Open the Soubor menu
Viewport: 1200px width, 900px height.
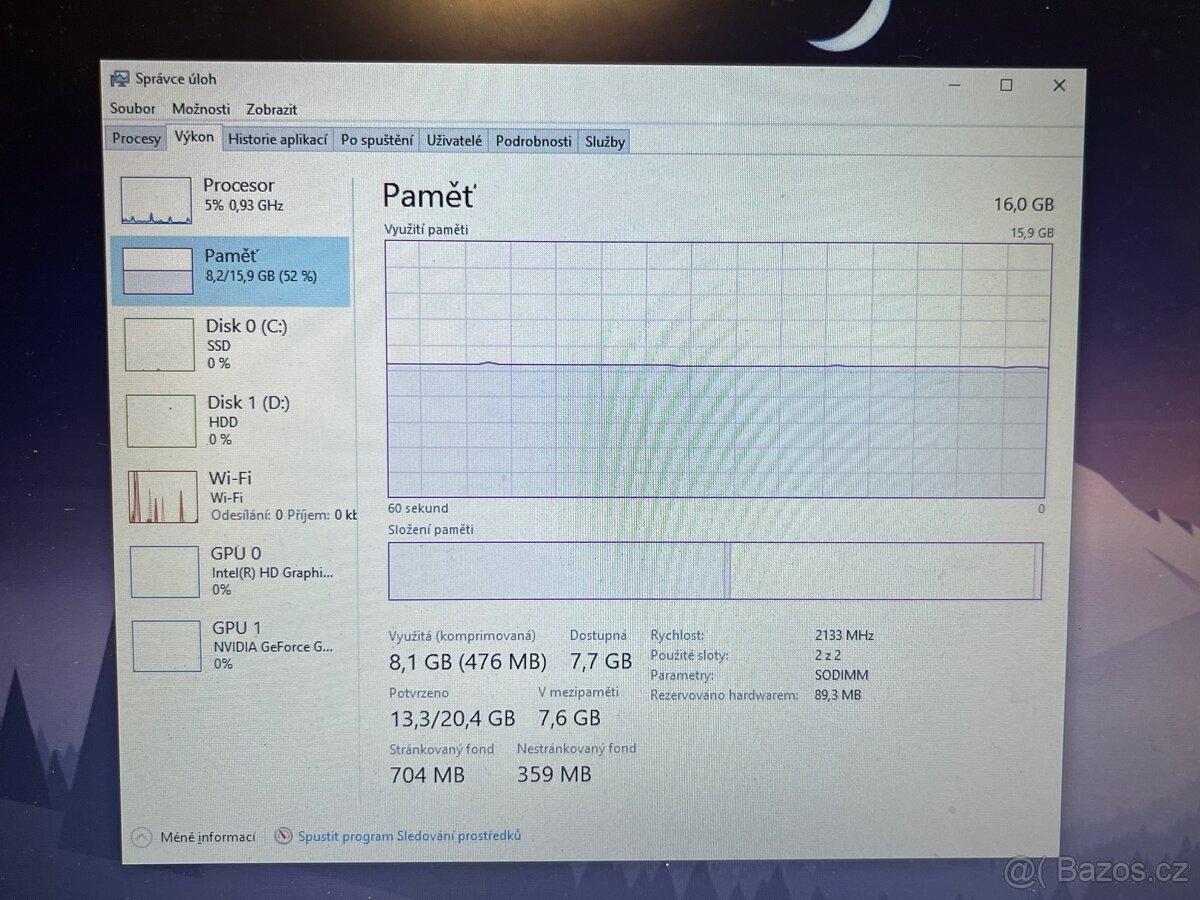coord(133,108)
